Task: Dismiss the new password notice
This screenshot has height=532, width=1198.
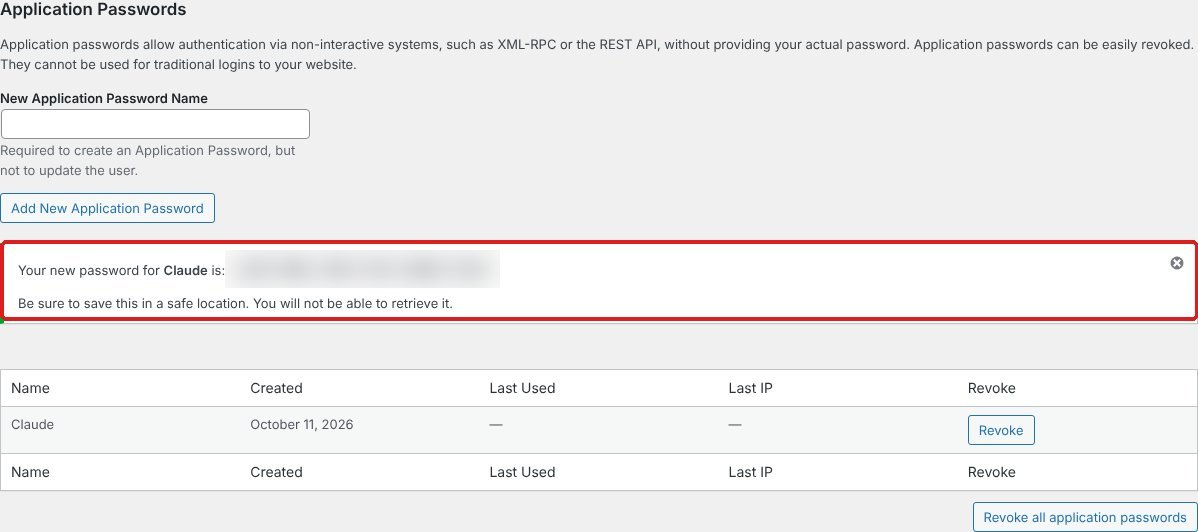Action: [1177, 263]
